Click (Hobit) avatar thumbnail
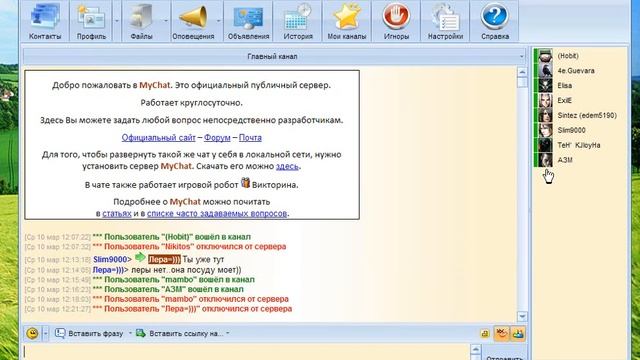Image resolution: width=640 pixels, height=360 pixels. coord(545,56)
